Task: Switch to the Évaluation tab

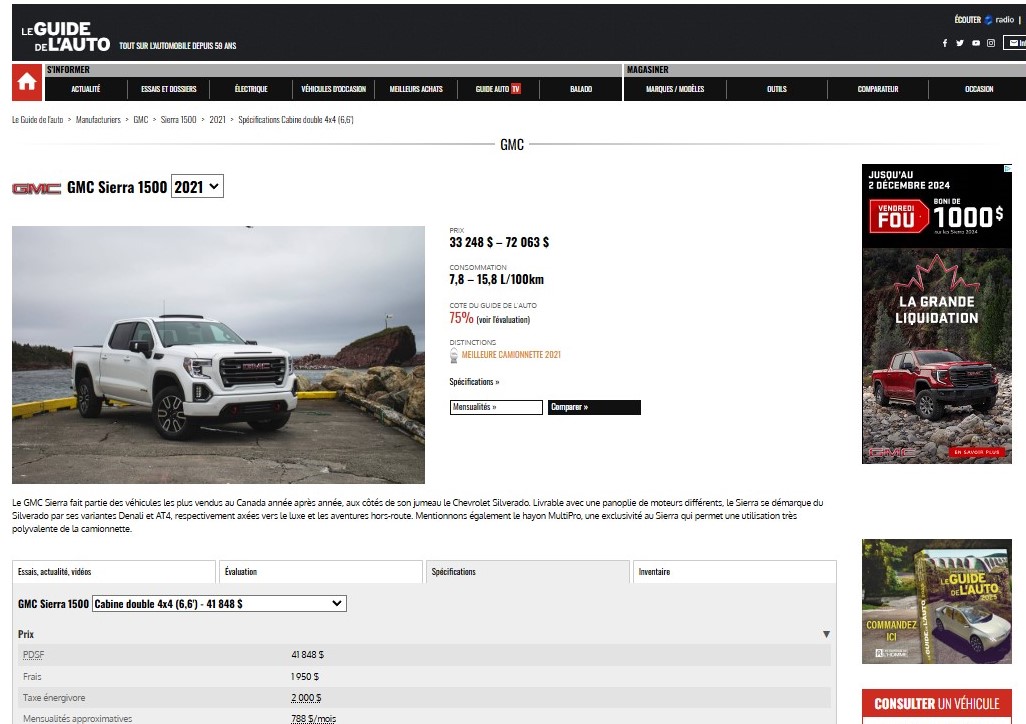Action: [x=321, y=571]
